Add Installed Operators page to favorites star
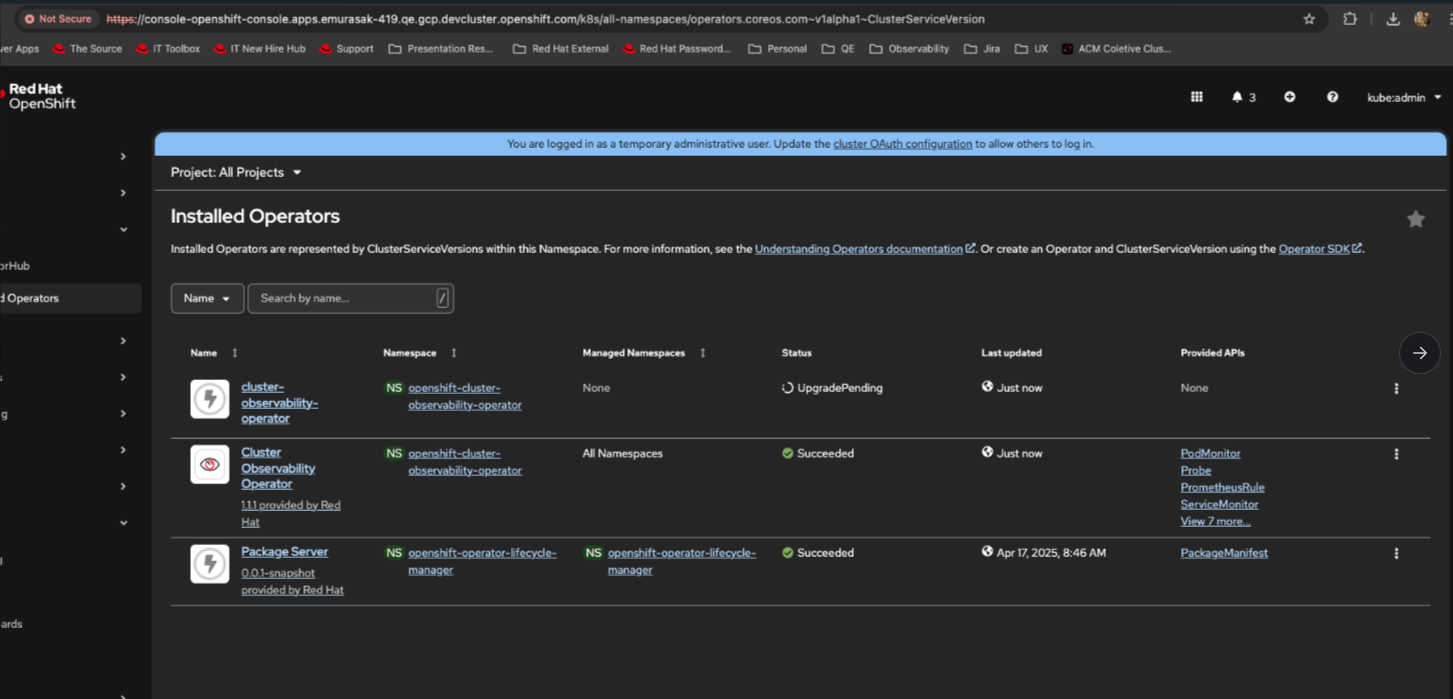 [1415, 219]
